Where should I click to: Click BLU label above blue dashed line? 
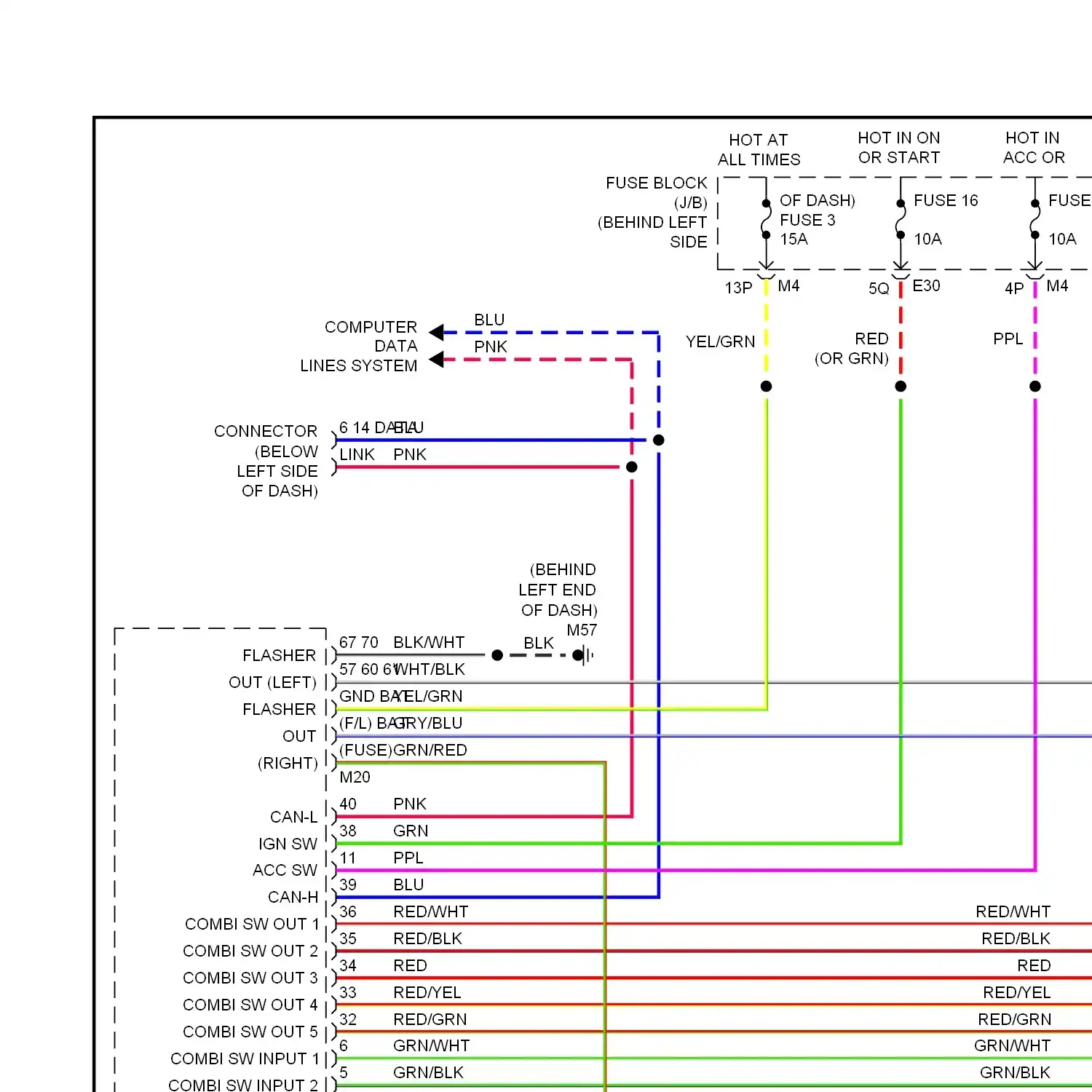point(489,320)
